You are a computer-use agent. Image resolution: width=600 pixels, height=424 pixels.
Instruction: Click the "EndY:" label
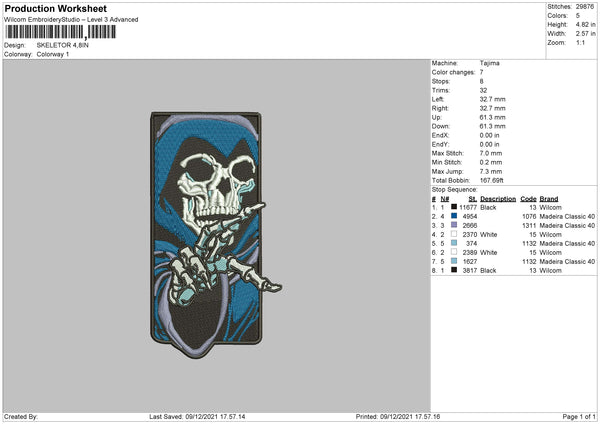440,144
